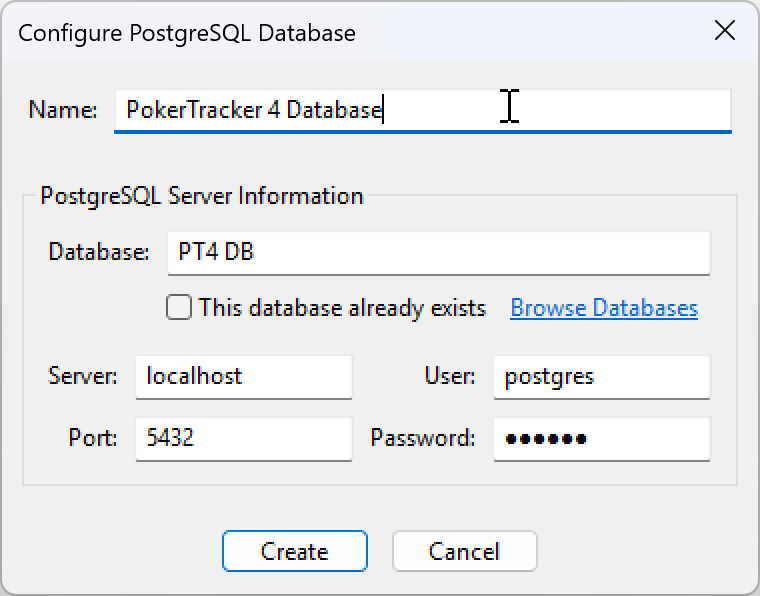Click the 'Database:' label
760x596 pixels.
coord(99,252)
